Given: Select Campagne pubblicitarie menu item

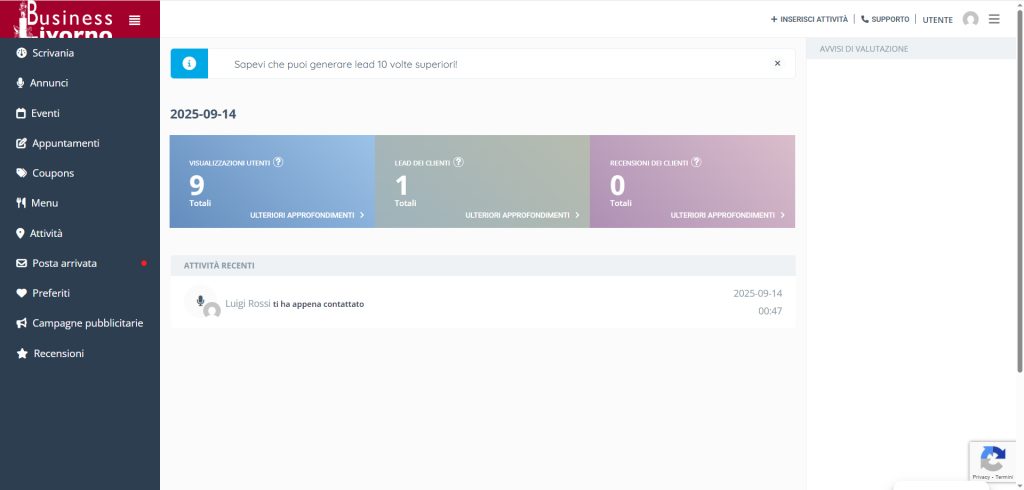Looking at the screenshot, I should point(87,323).
